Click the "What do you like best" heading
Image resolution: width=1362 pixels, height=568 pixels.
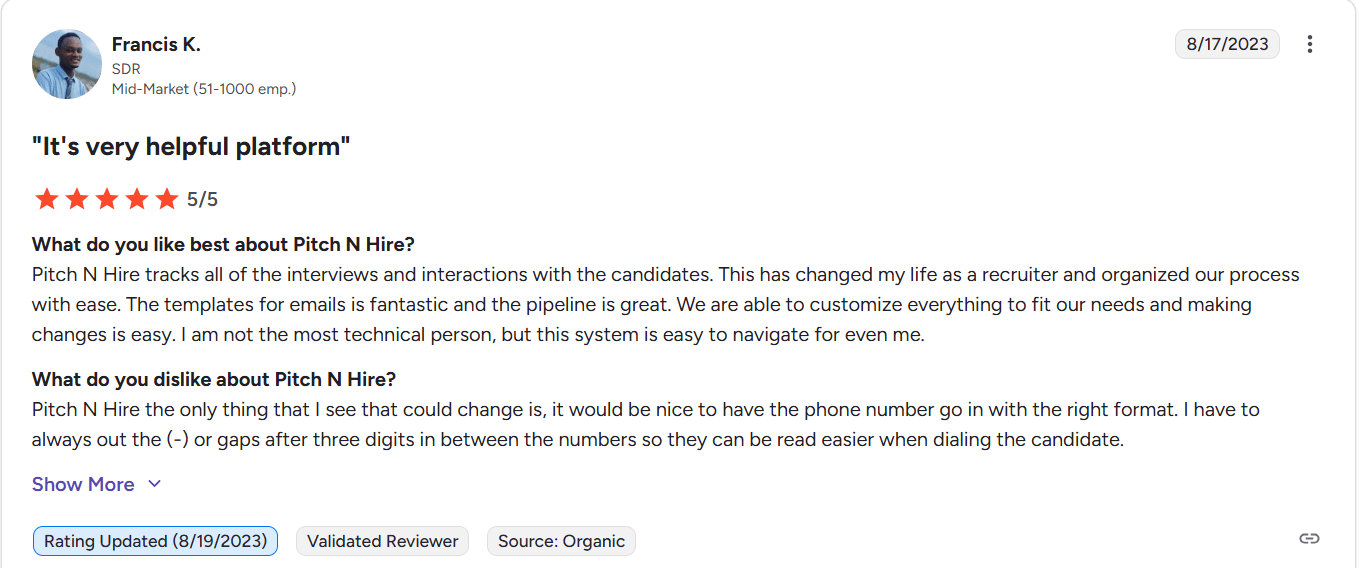click(x=223, y=244)
